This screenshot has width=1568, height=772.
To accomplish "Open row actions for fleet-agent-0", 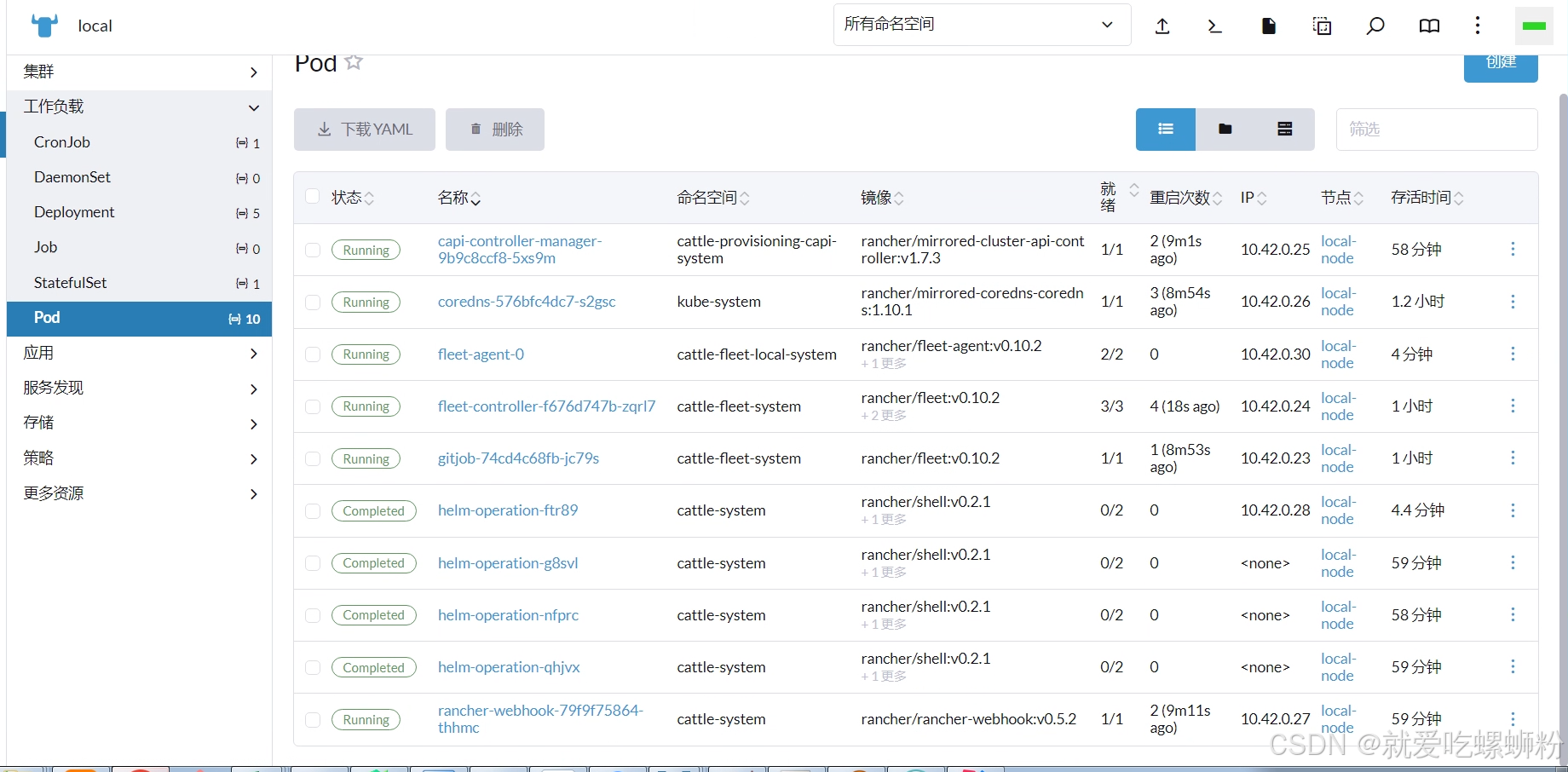I will coord(1513,354).
